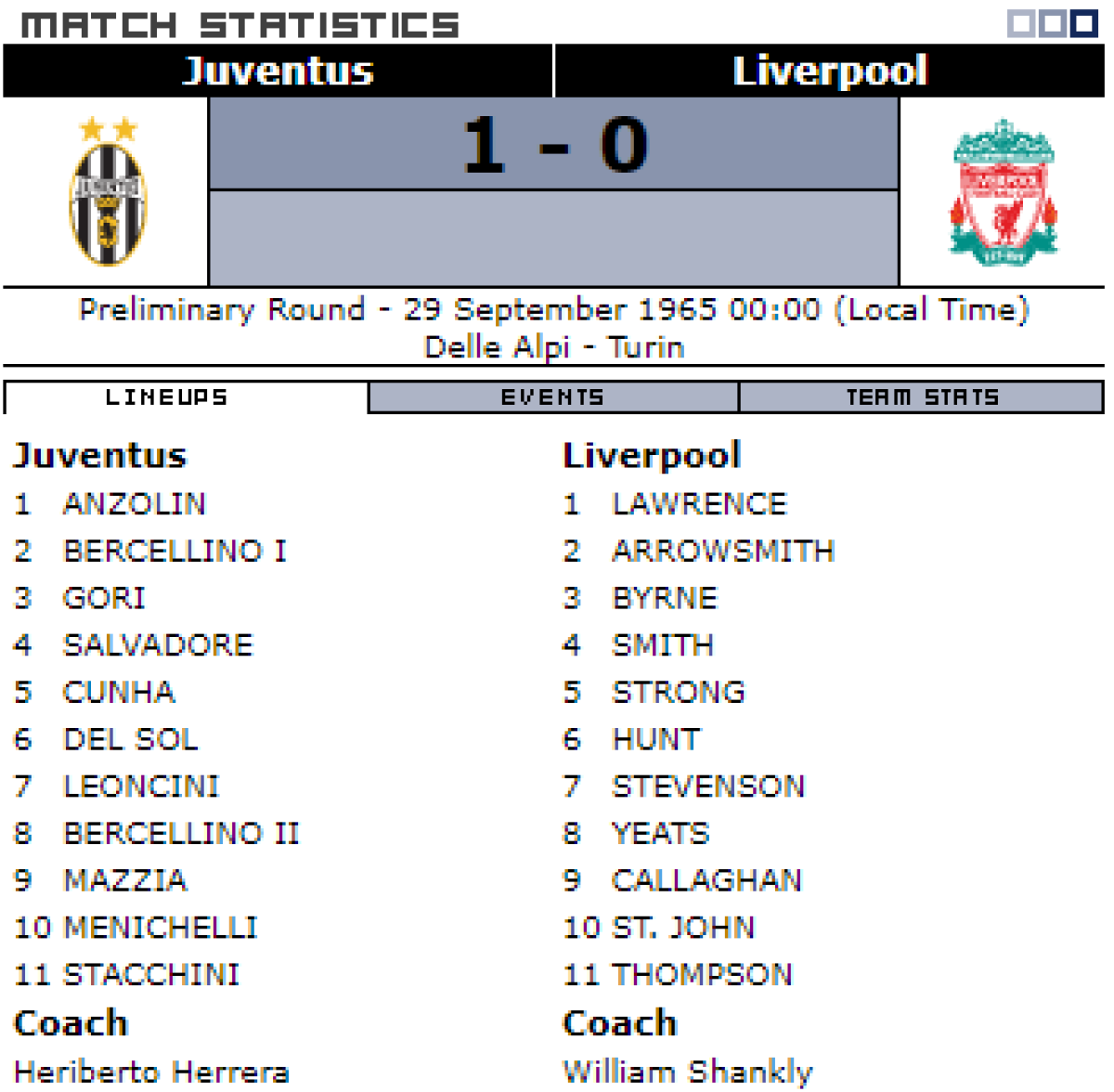Screen dimensions: 1114x1092
Task: Click the Juventus club crest logo
Action: click(108, 193)
